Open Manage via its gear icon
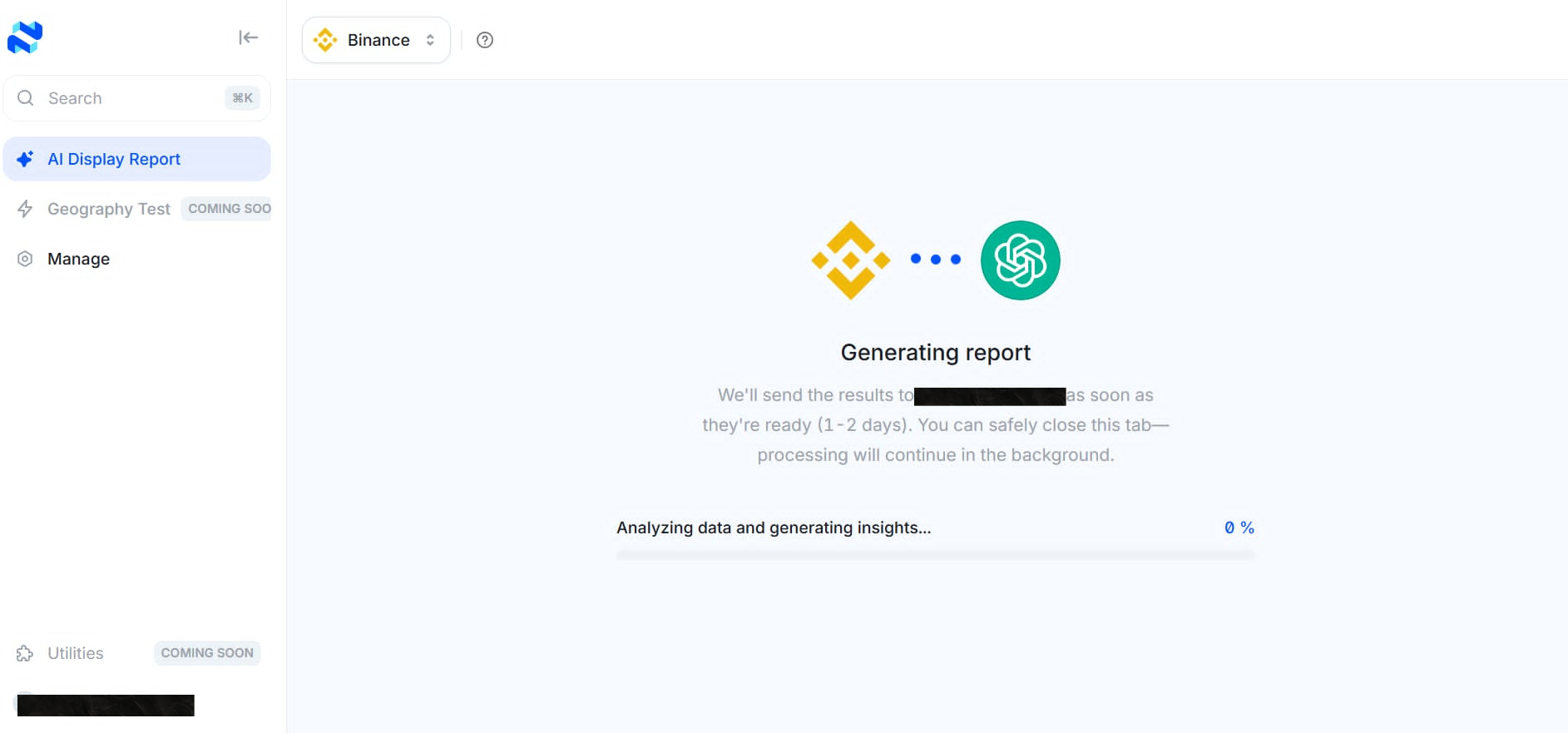This screenshot has height=733, width=1568. coord(24,259)
